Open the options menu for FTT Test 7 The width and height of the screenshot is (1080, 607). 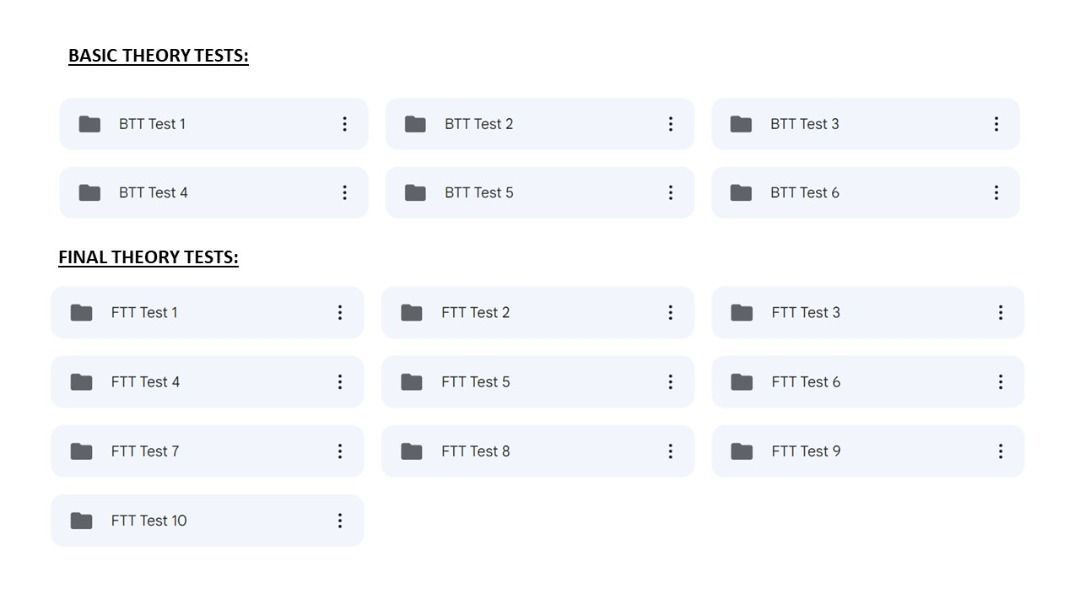(x=340, y=451)
